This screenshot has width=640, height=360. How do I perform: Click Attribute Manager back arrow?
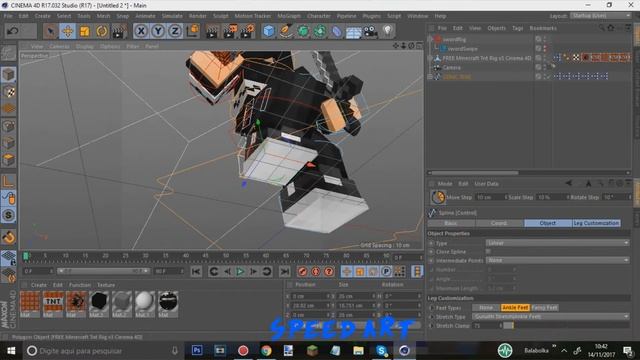pos(568,184)
